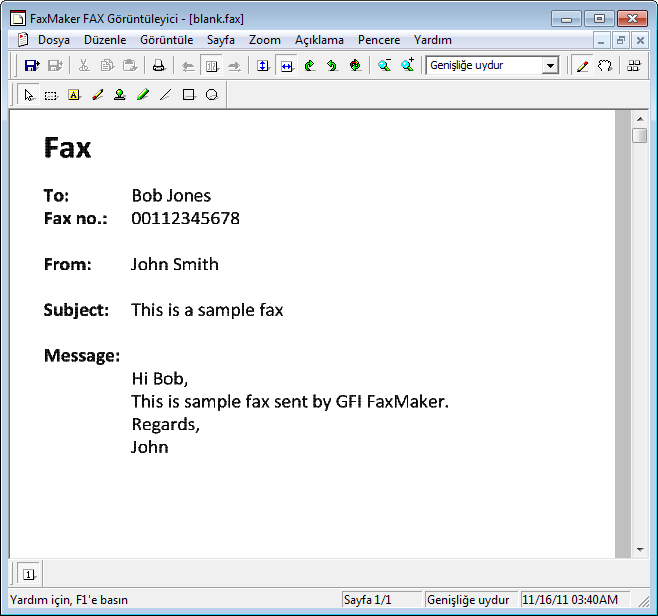
Task: Minimize the blank.fax document window
Action: point(601,41)
